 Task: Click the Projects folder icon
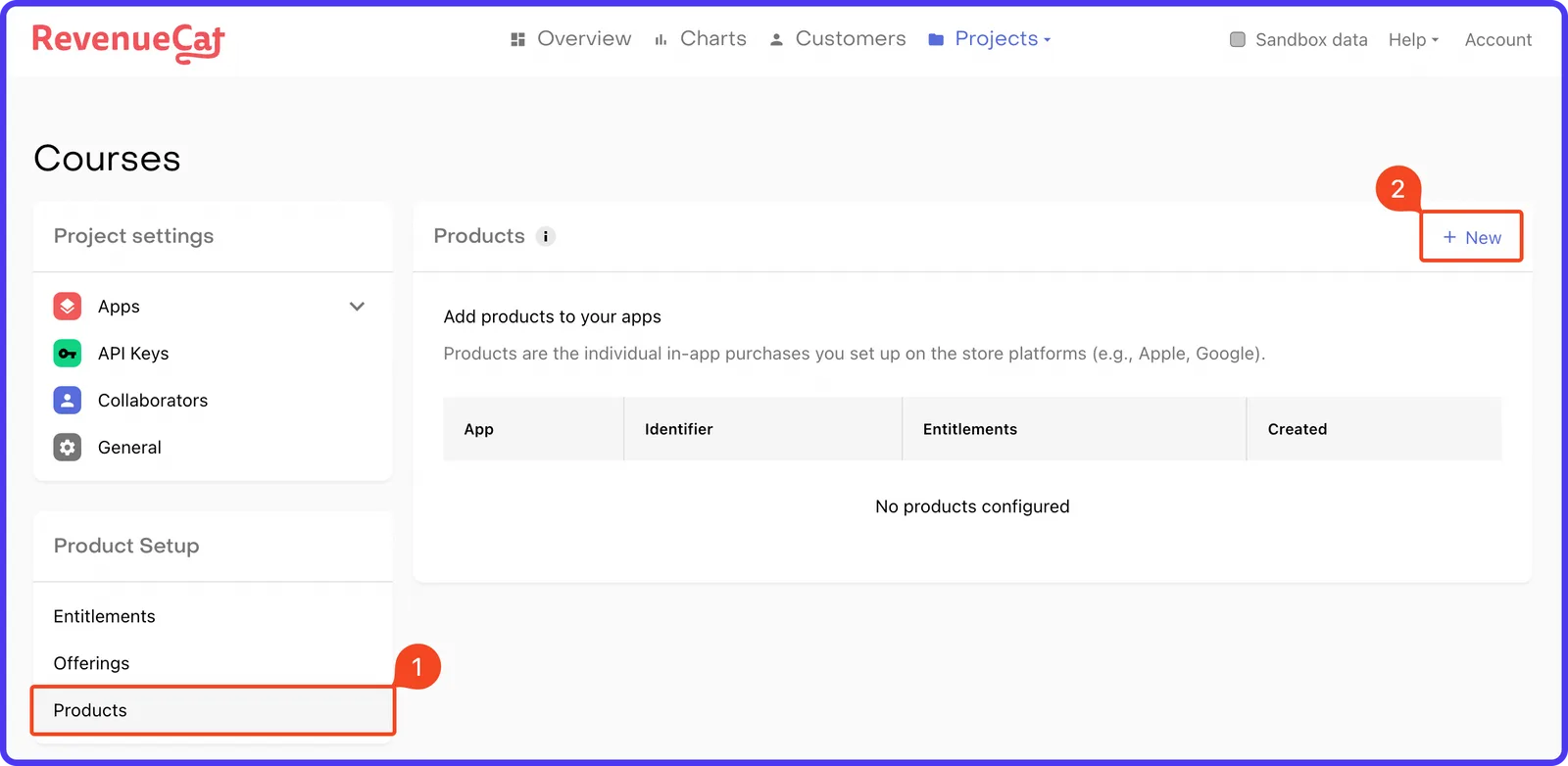936,39
